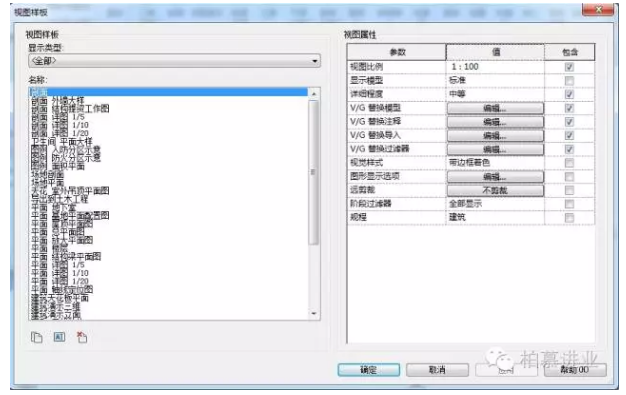Select template 平面_详图 1/20

coord(60,281)
